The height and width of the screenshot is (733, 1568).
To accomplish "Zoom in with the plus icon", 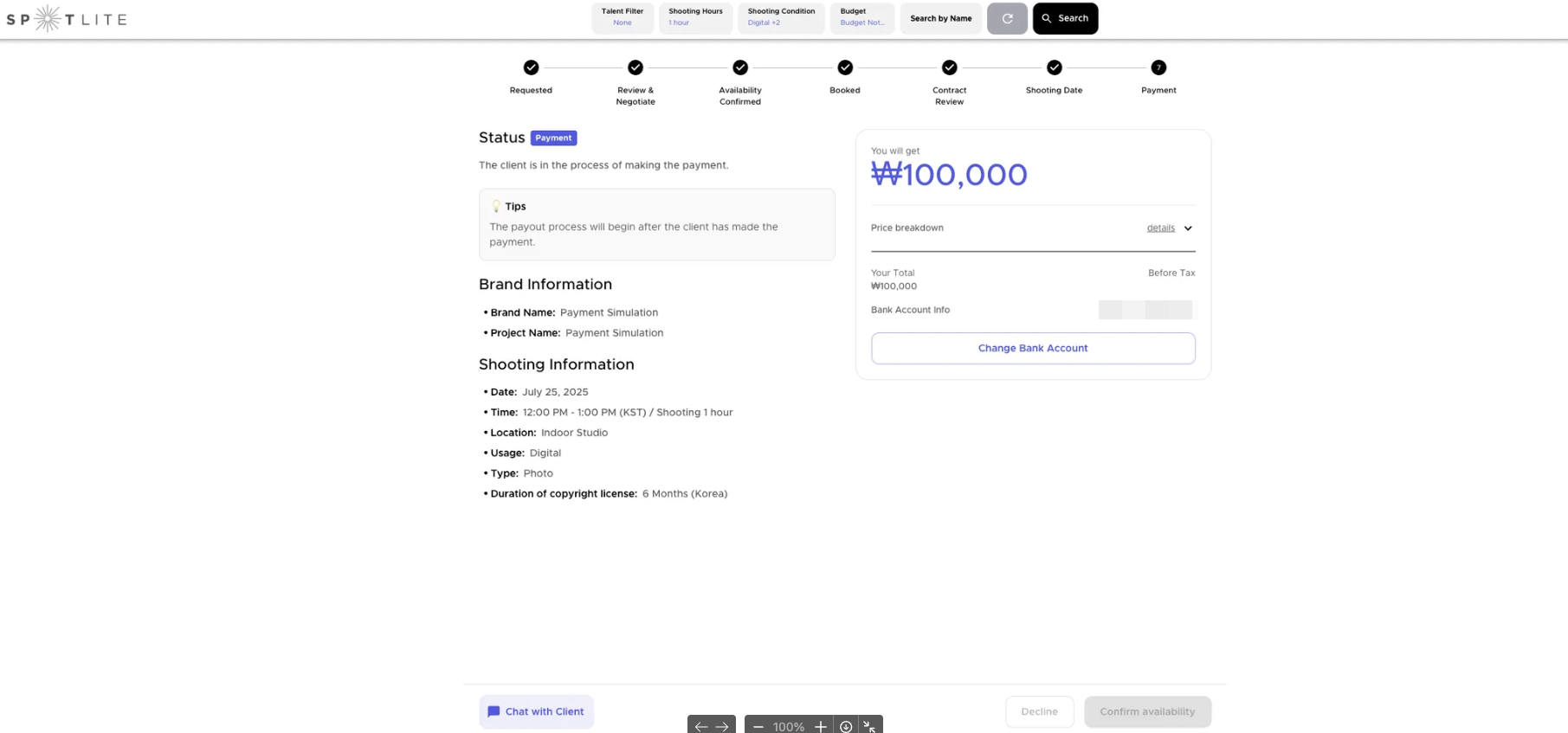I will coord(820,727).
